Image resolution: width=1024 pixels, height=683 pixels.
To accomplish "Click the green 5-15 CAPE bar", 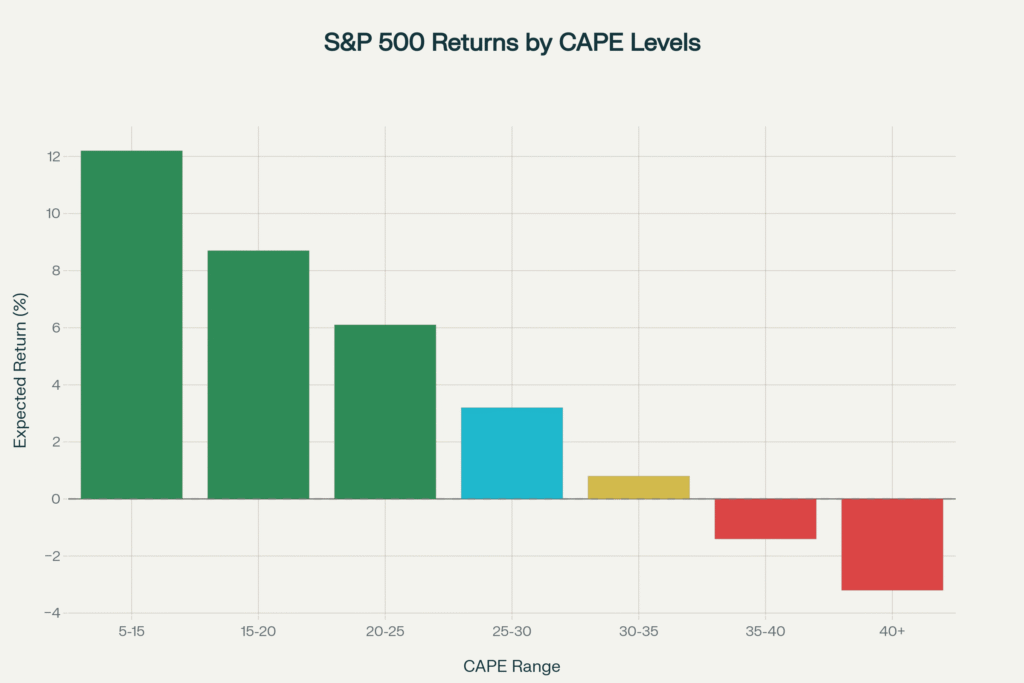I will point(131,324).
